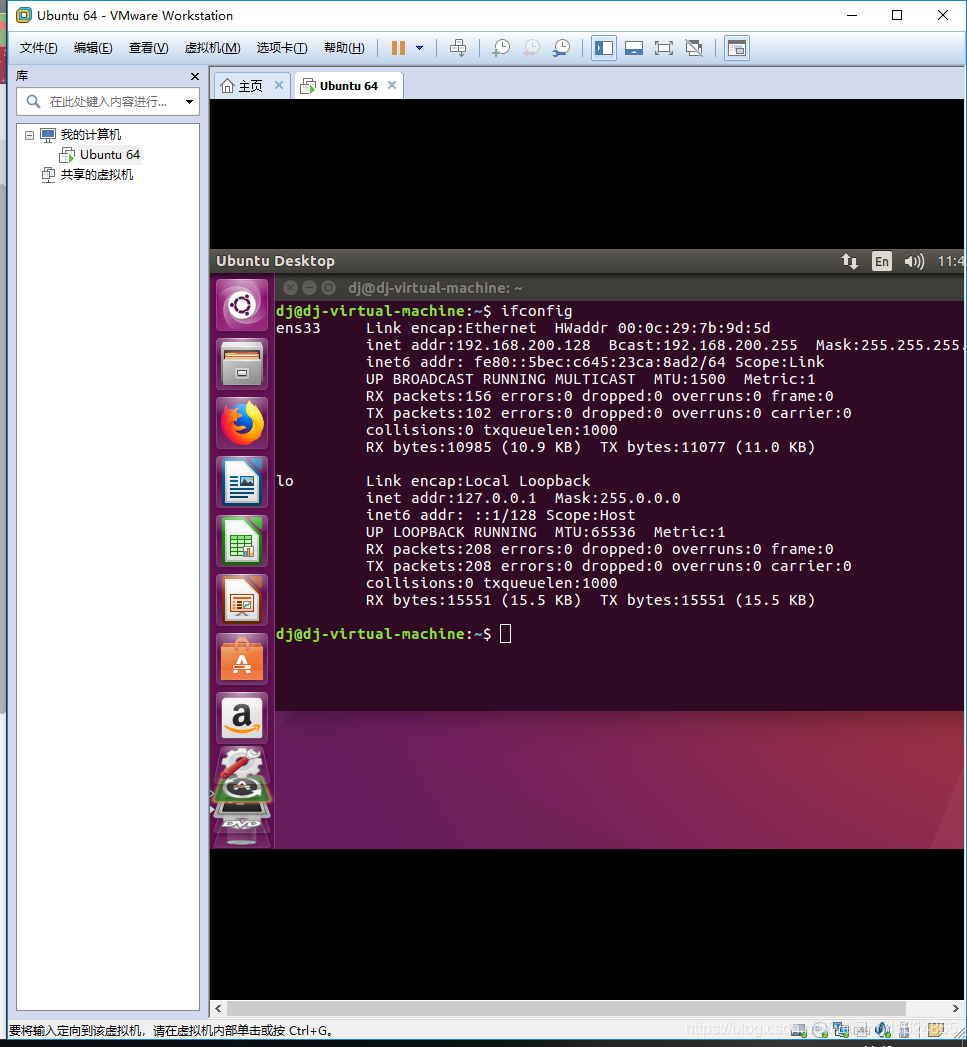Open the sound volume indicator
This screenshot has width=967, height=1047.
914,261
